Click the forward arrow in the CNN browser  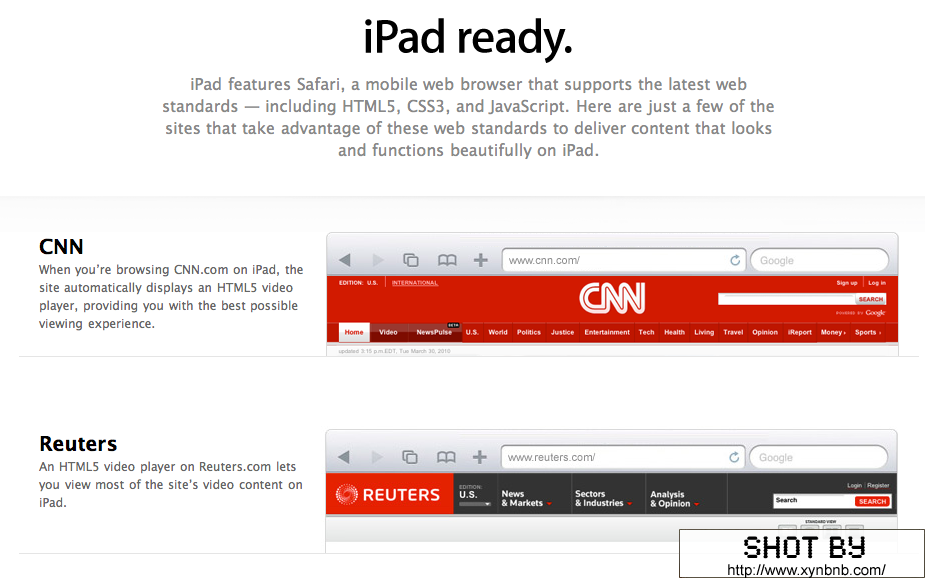378,260
